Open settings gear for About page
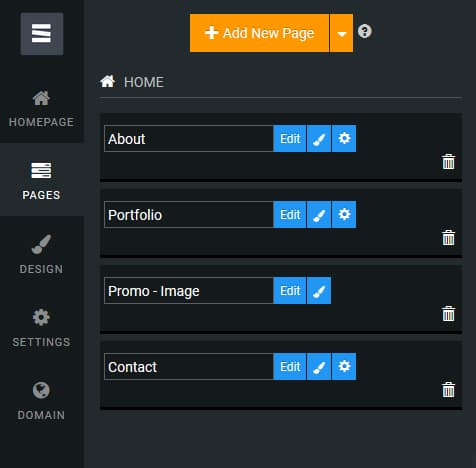This screenshot has height=468, width=476. coord(344,139)
